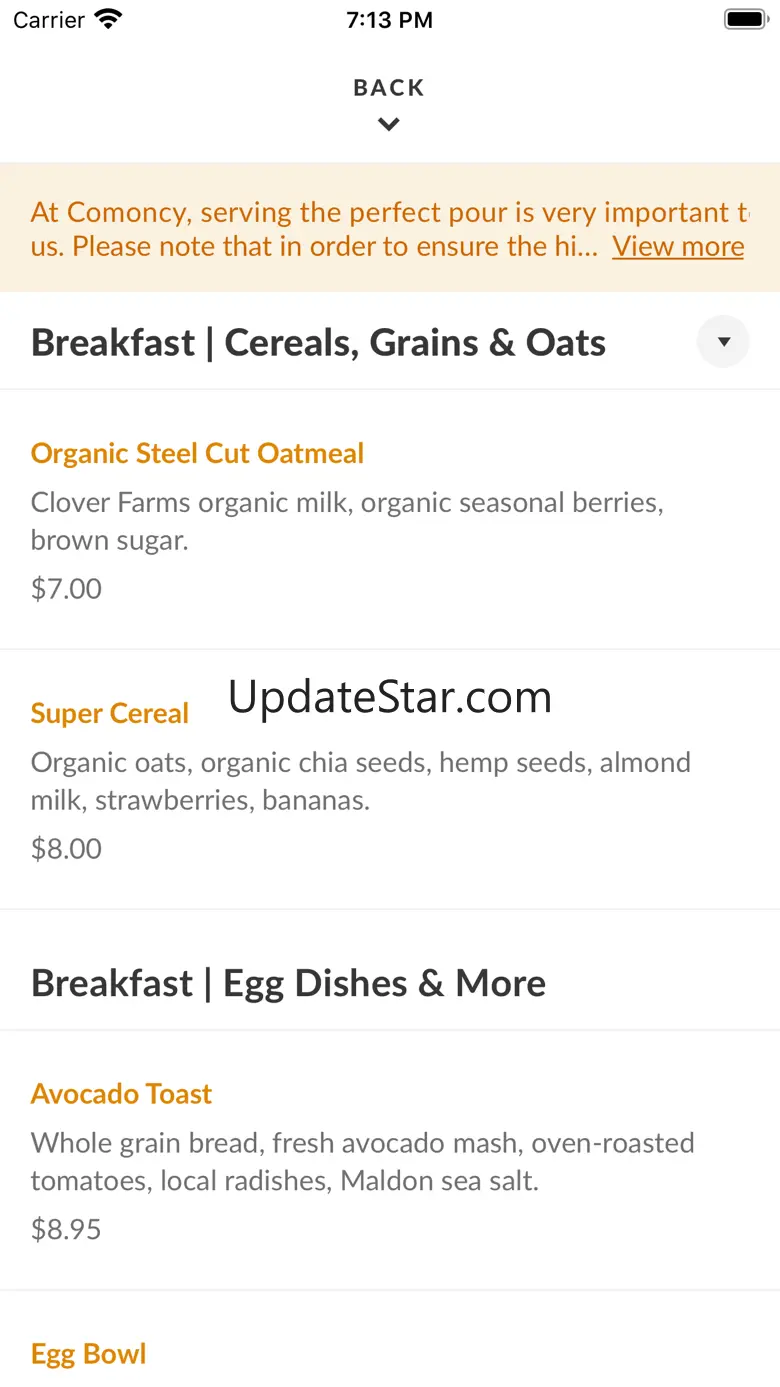Image resolution: width=780 pixels, height=1387 pixels.
Task: Tap the down chevron under BACK
Action: [x=389, y=125]
